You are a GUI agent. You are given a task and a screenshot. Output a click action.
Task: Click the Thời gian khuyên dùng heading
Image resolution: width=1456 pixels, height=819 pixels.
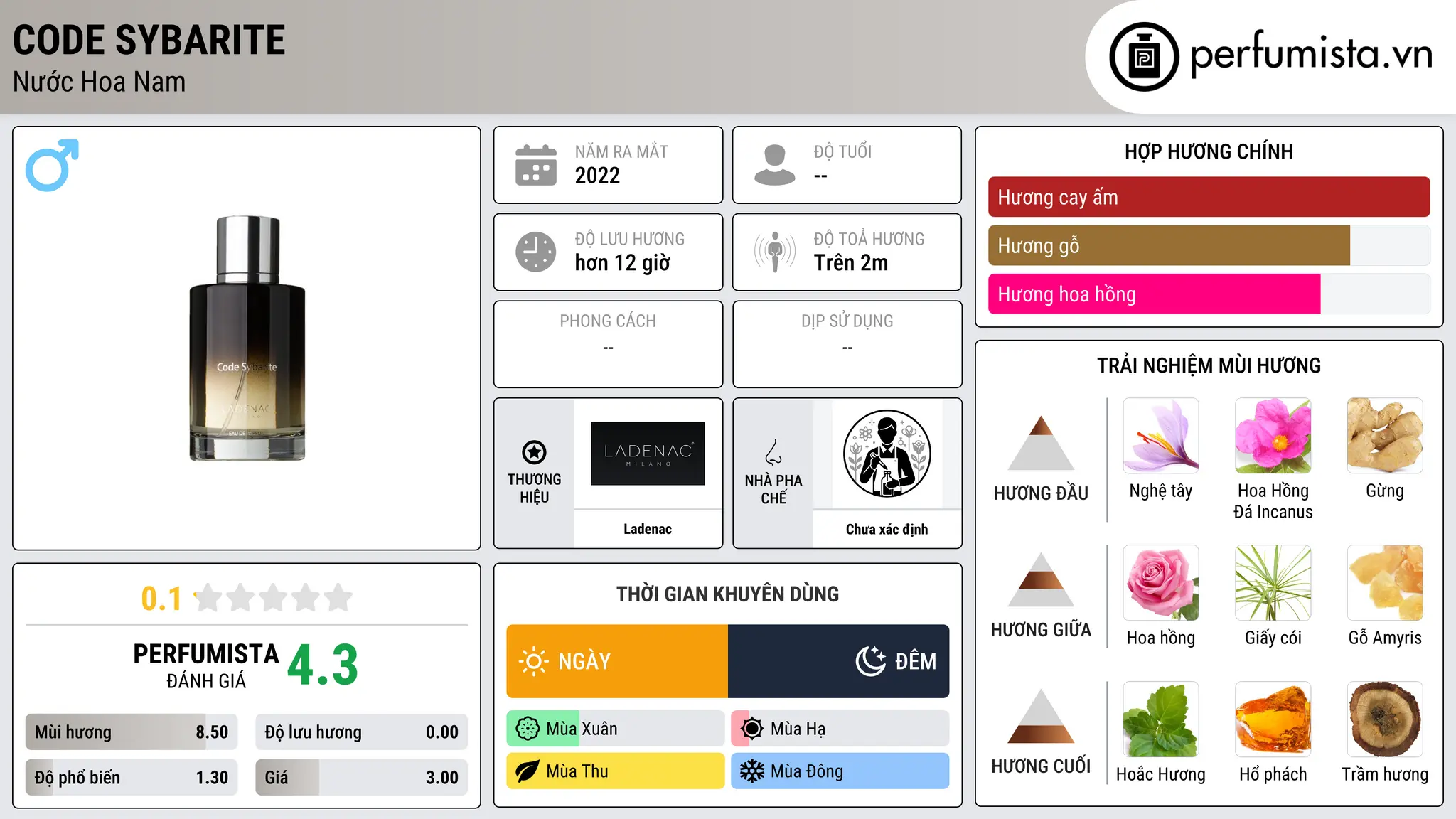click(727, 594)
